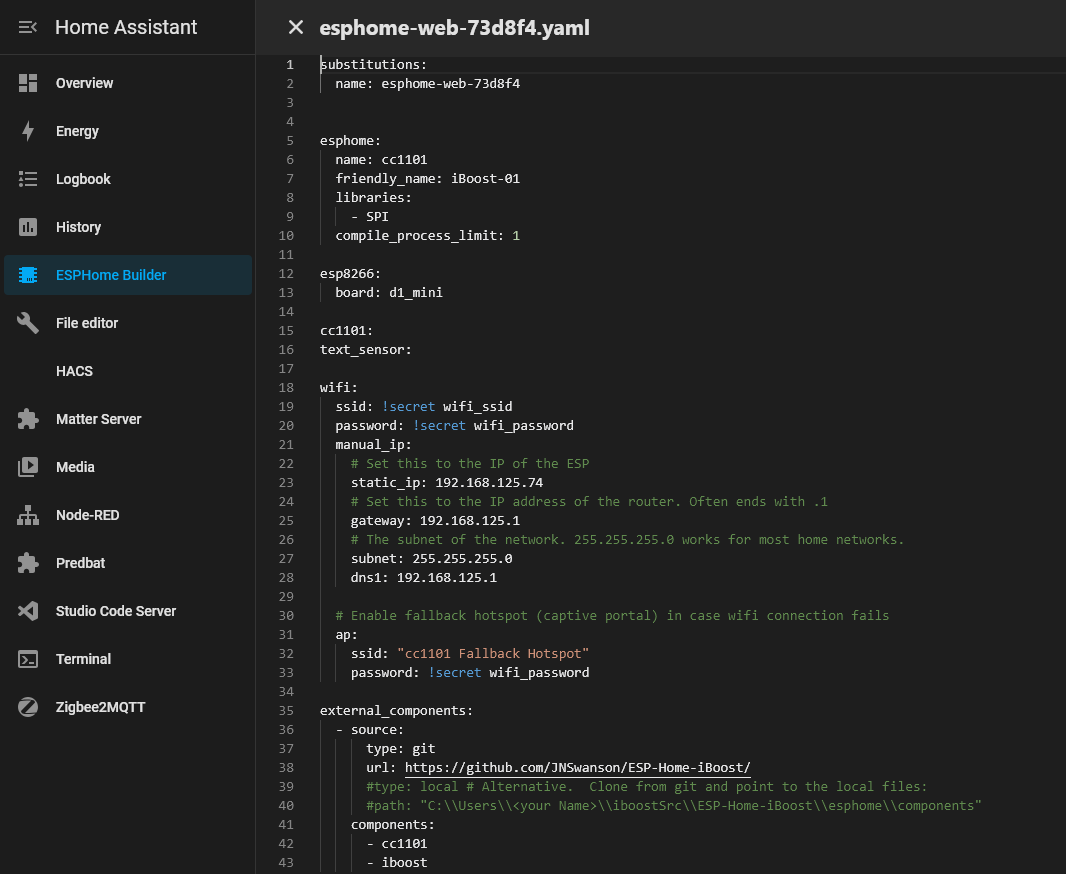Open Matter Server label in sidebar
Viewport: 1066px width, 874px height.
[99, 419]
